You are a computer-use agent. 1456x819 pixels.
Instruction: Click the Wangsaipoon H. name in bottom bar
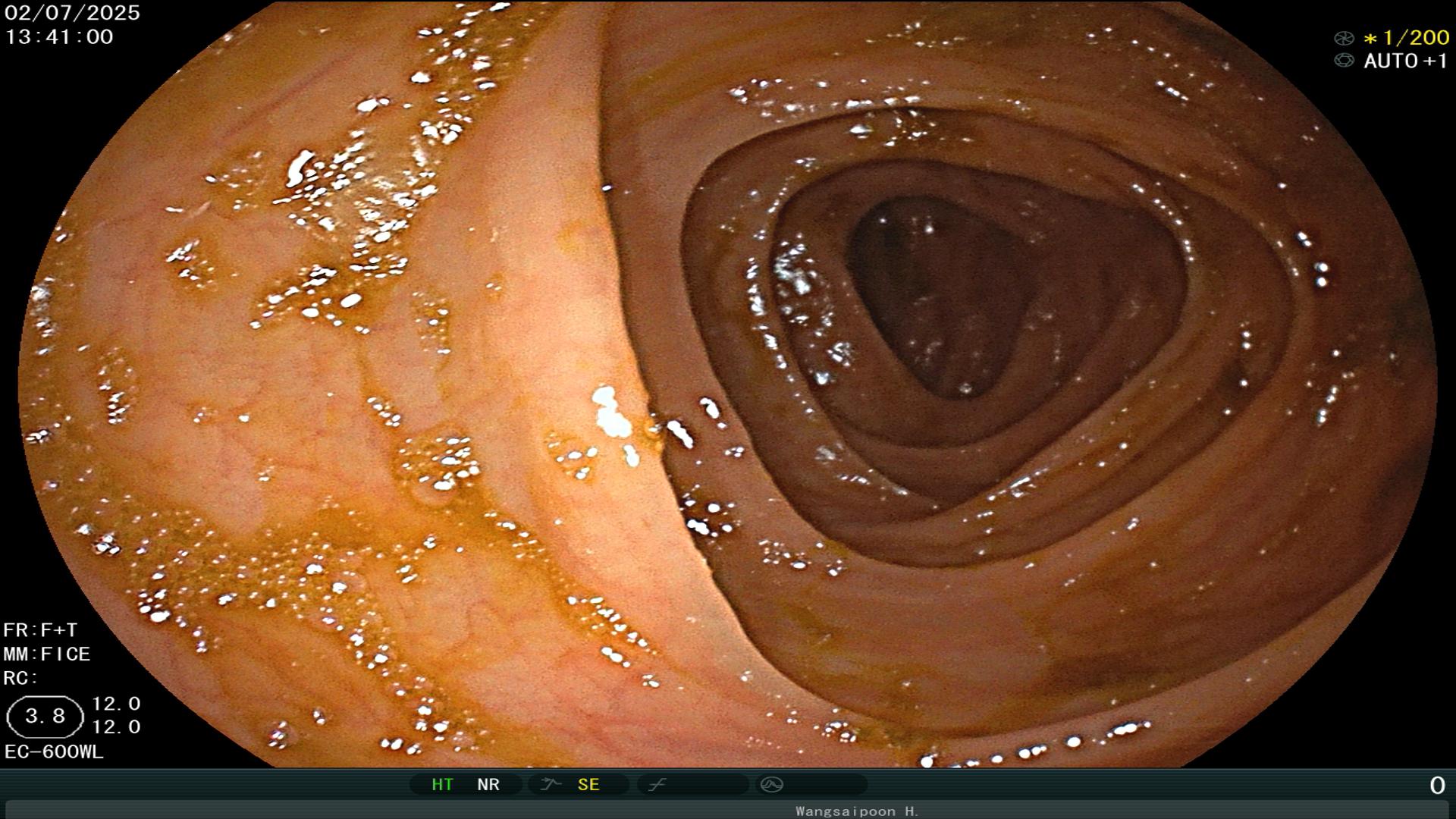coord(857,811)
